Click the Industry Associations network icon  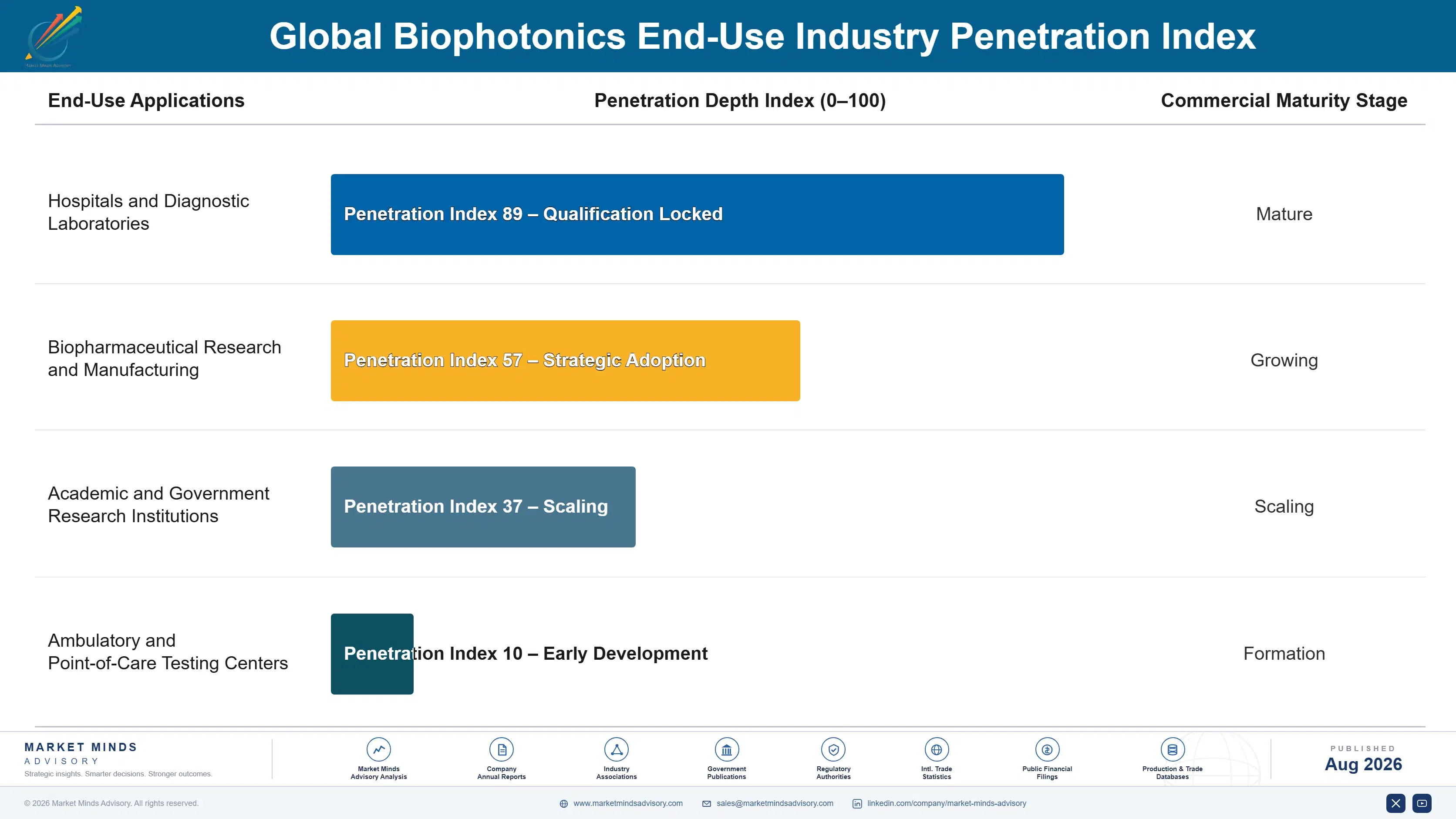point(616,749)
